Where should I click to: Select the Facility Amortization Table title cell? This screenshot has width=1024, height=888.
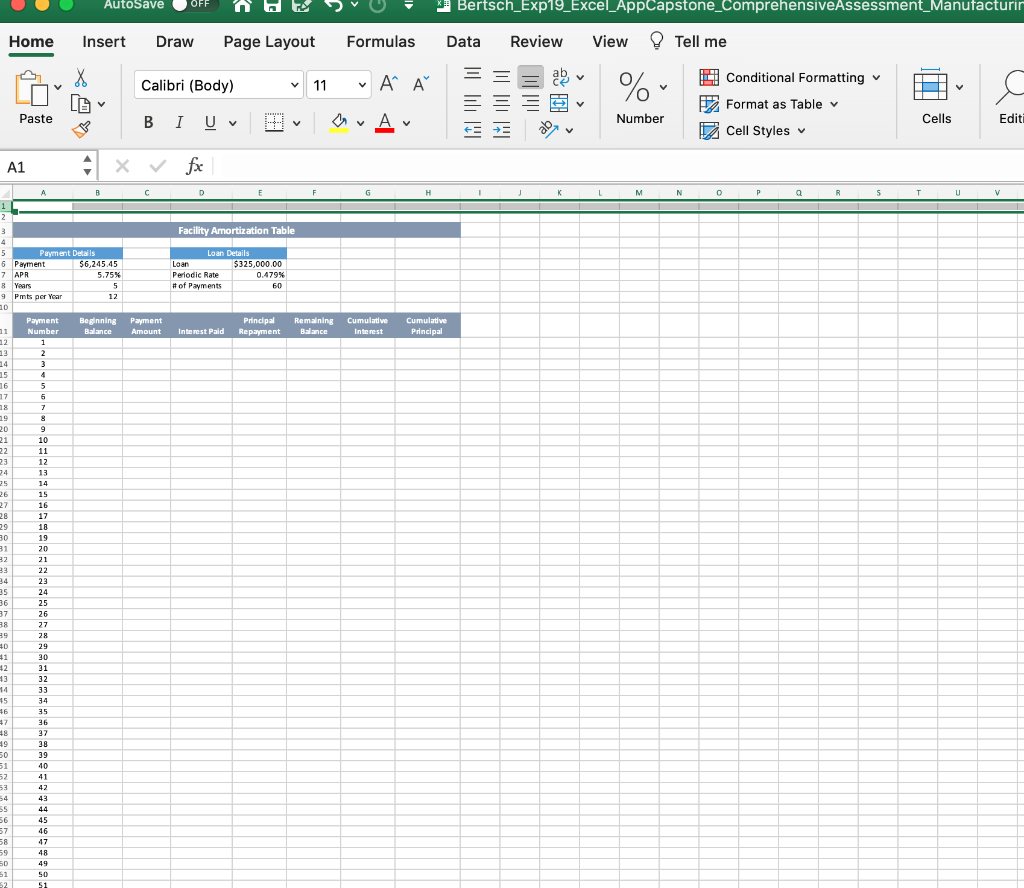(x=236, y=230)
